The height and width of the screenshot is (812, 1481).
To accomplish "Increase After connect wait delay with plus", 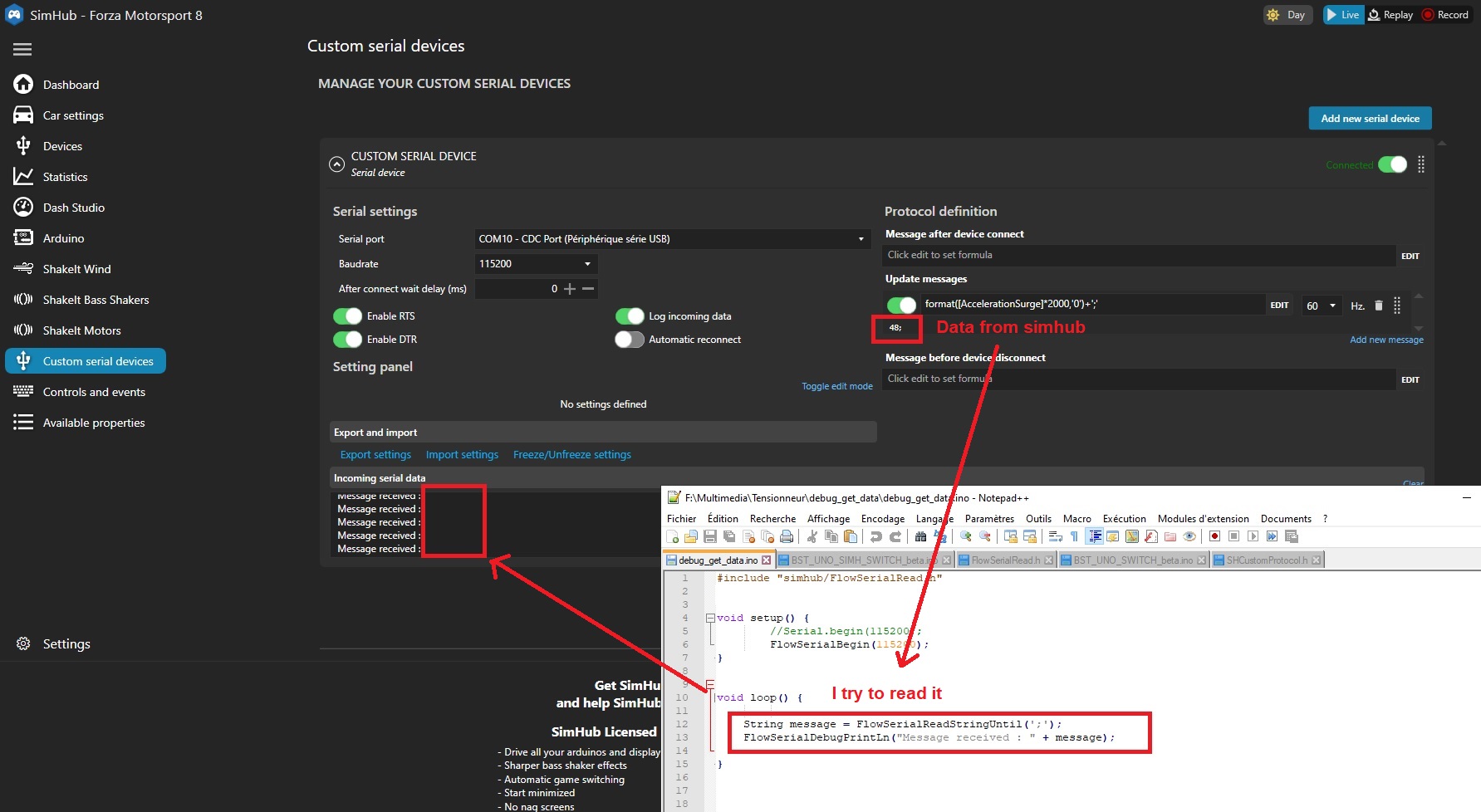I will (x=570, y=289).
